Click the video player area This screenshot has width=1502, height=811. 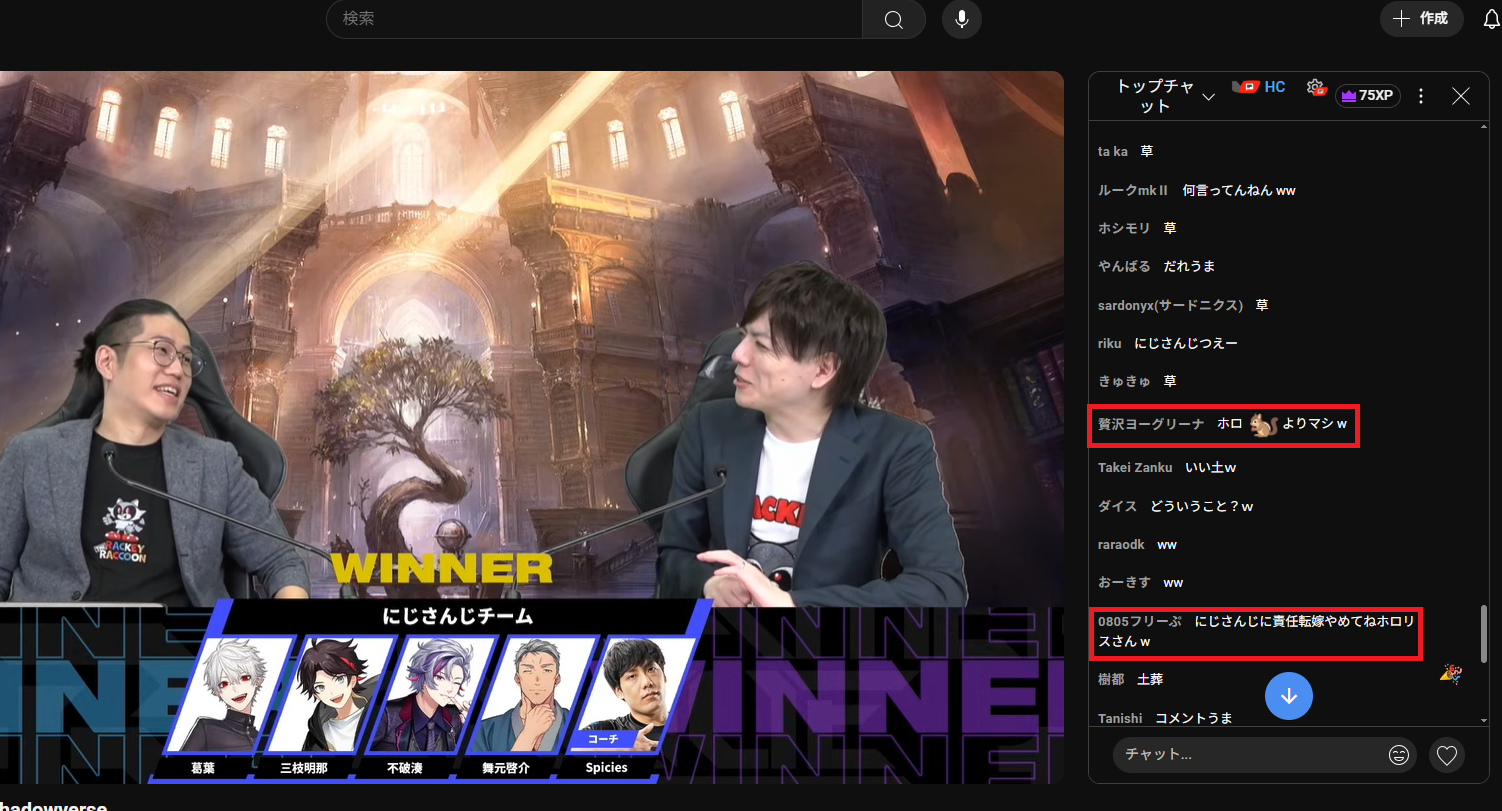click(532, 427)
